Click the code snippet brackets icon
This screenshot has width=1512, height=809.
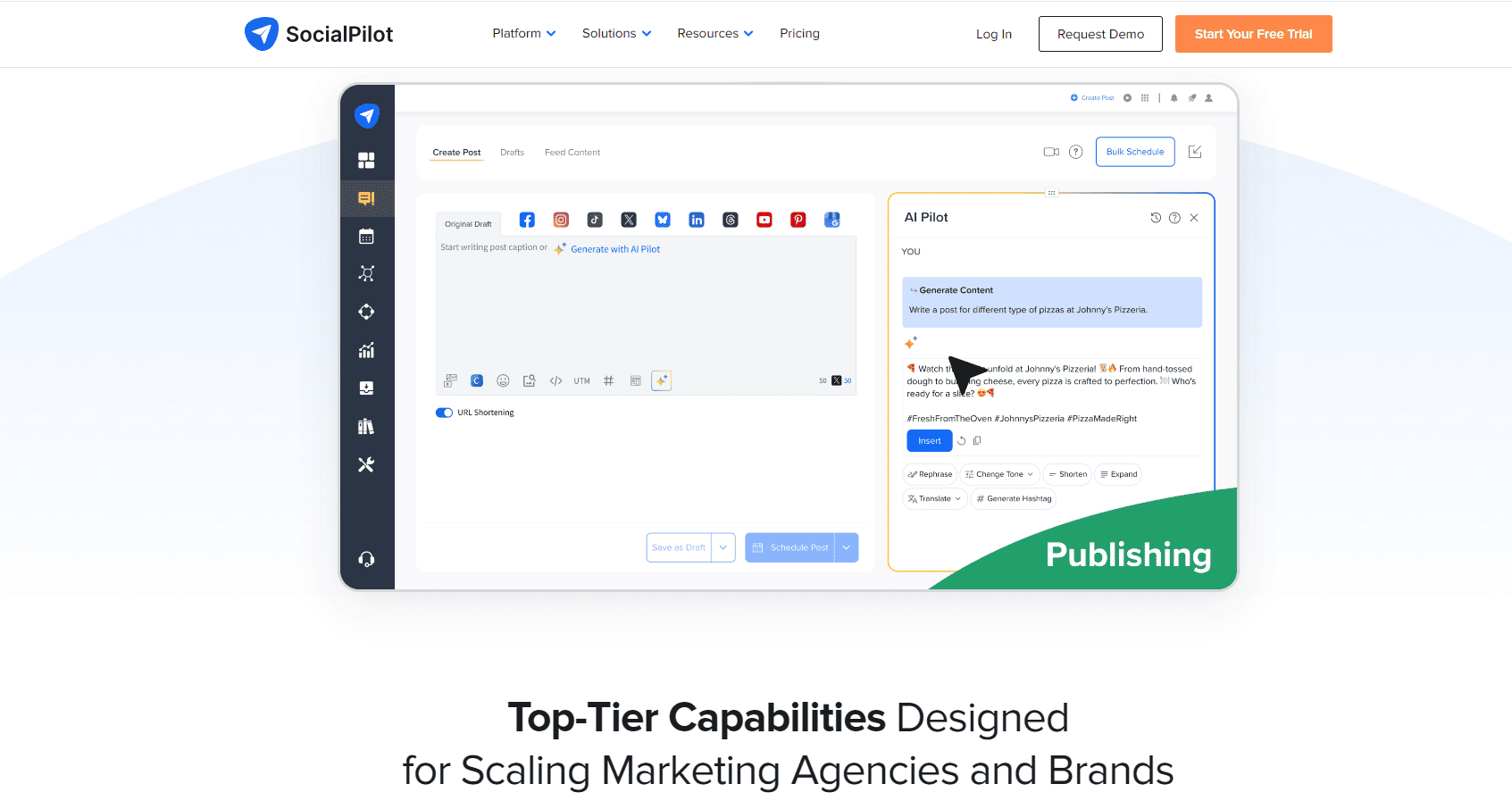coord(556,380)
